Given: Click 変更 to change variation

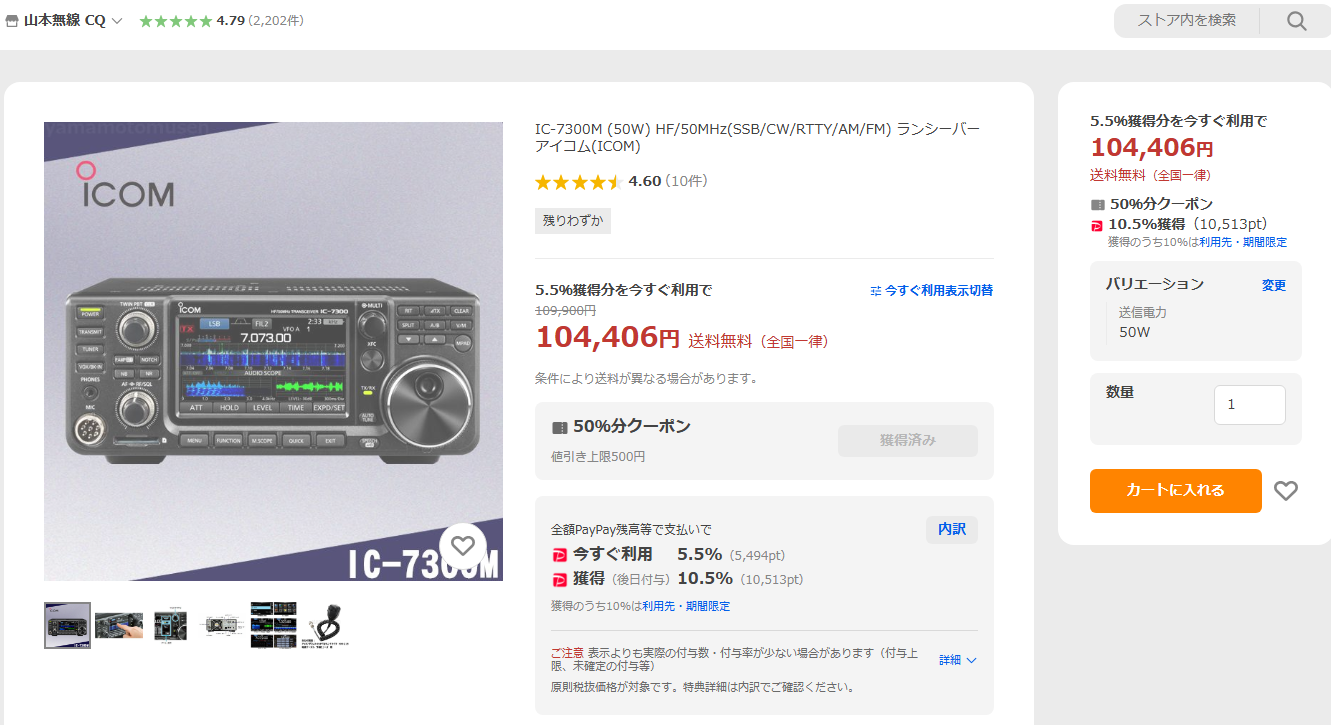Looking at the screenshot, I should [1274, 285].
